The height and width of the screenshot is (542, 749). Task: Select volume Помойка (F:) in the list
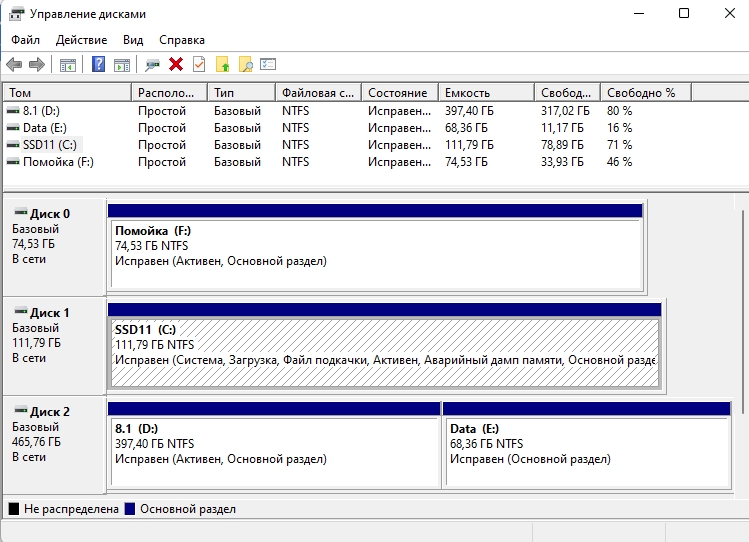click(58, 162)
